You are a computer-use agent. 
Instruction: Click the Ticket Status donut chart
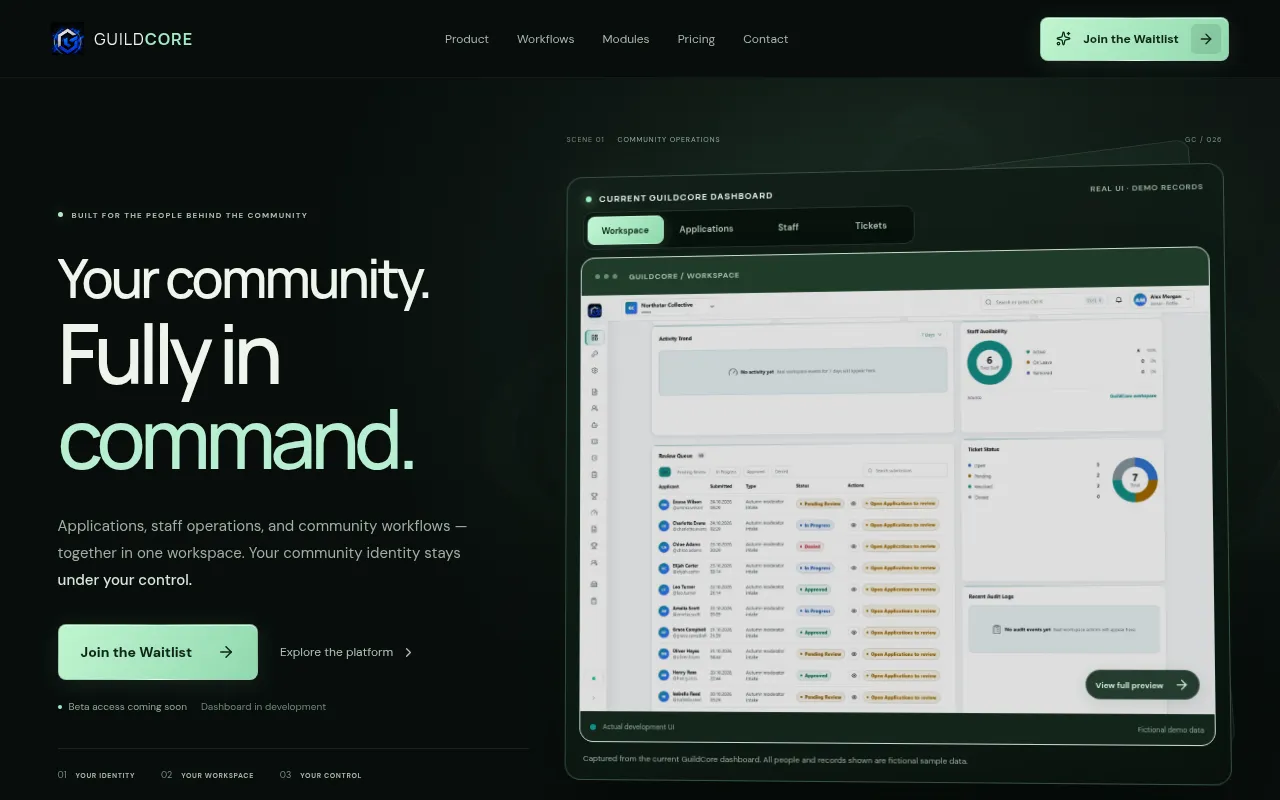pos(1134,480)
